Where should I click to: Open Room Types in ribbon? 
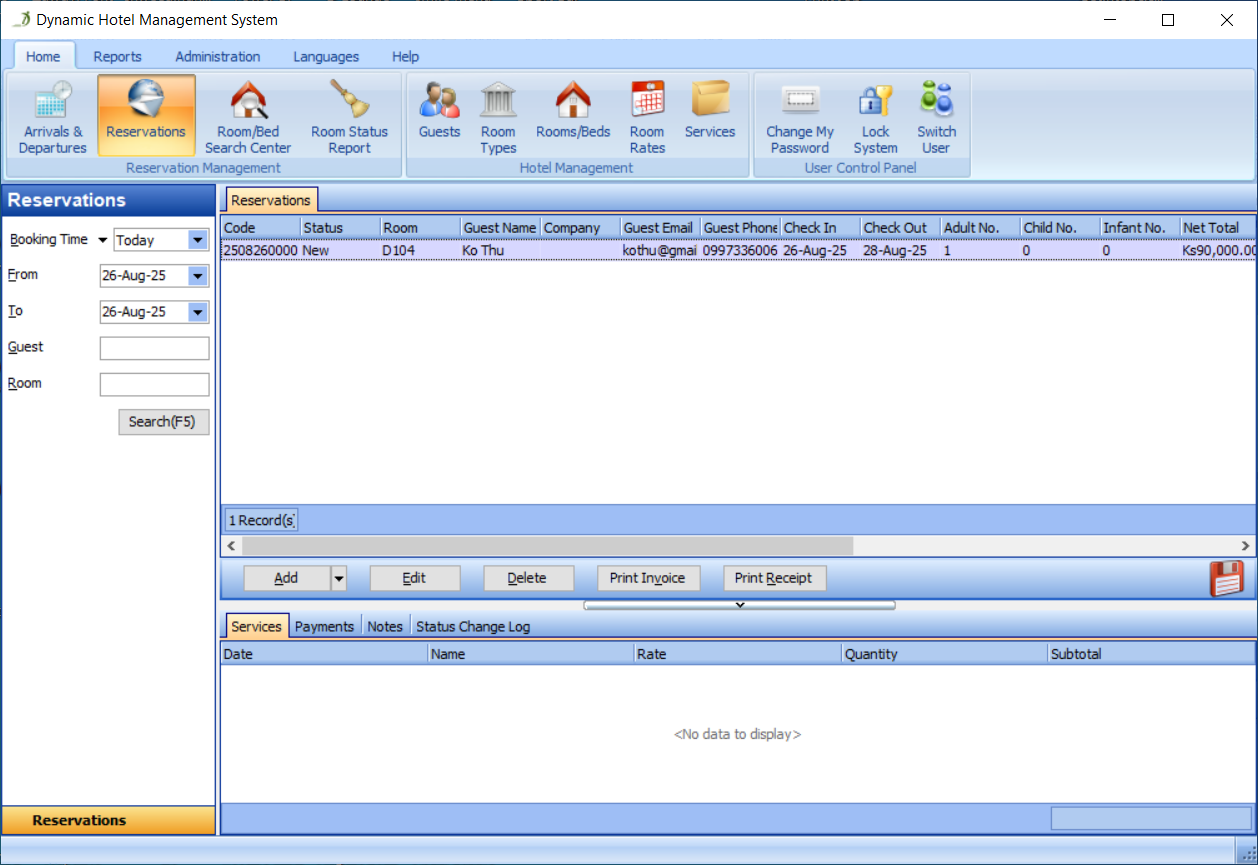(498, 116)
